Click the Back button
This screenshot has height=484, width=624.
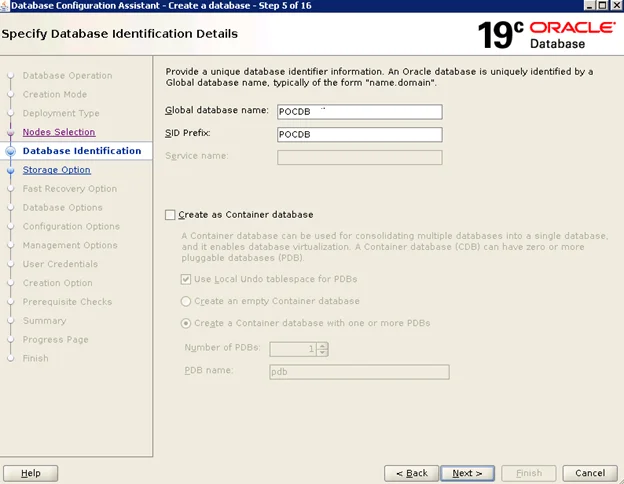pyautogui.click(x=411, y=473)
